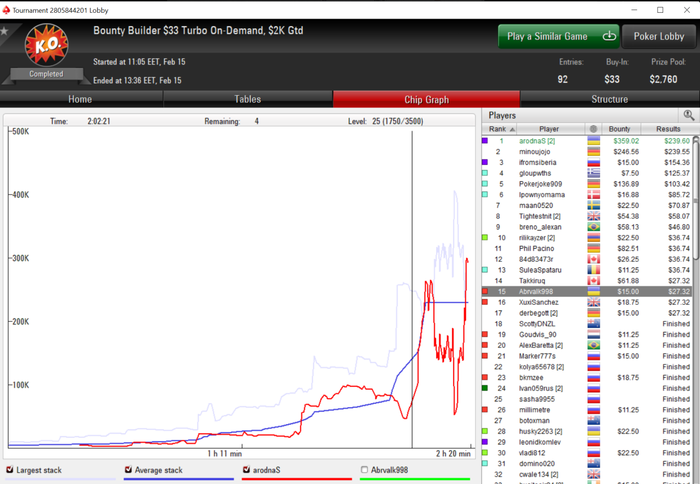The image size is (700, 484).
Task: Select player Tightestnit [2] row
Action: [x=587, y=216]
